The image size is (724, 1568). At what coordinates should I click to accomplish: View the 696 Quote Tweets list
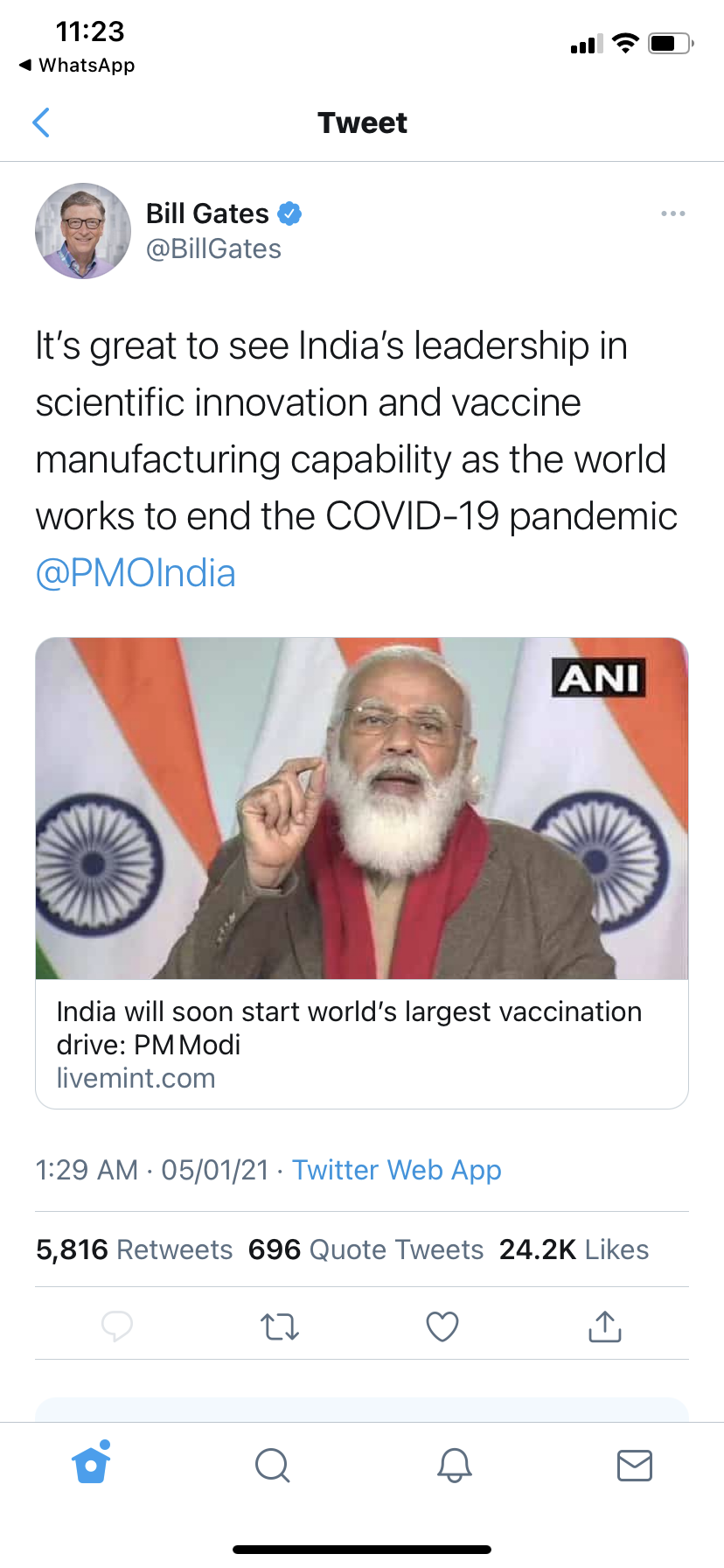(365, 1249)
